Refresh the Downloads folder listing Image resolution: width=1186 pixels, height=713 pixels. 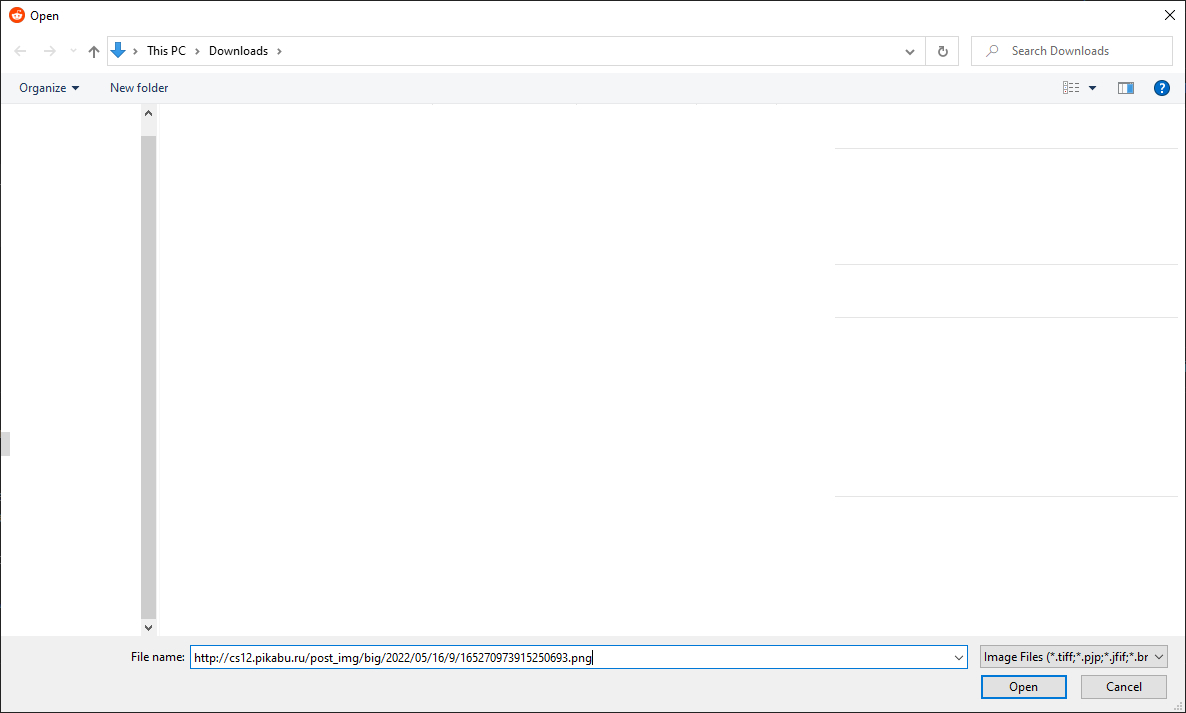942,51
